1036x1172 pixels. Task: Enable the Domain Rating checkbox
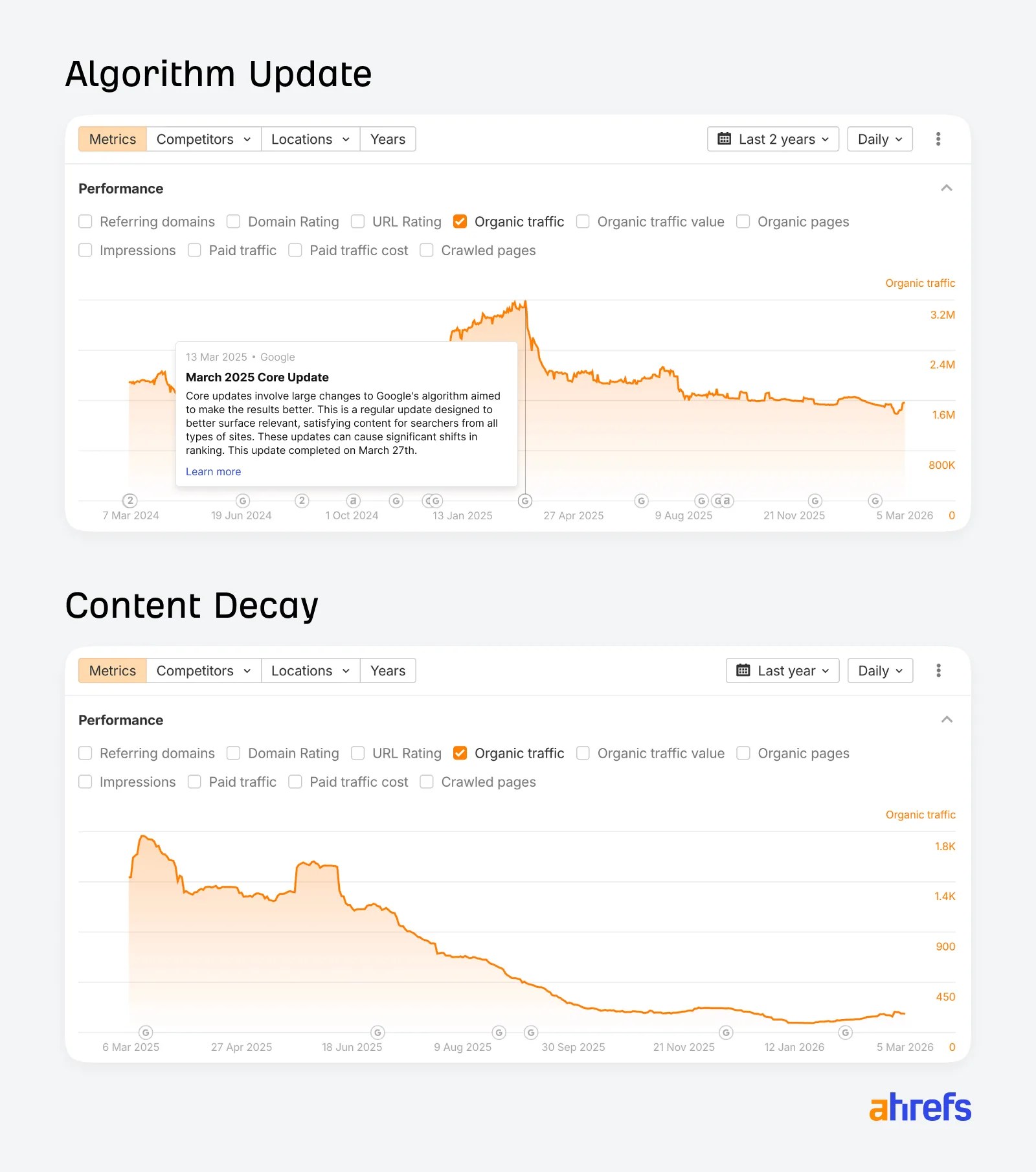(x=233, y=221)
